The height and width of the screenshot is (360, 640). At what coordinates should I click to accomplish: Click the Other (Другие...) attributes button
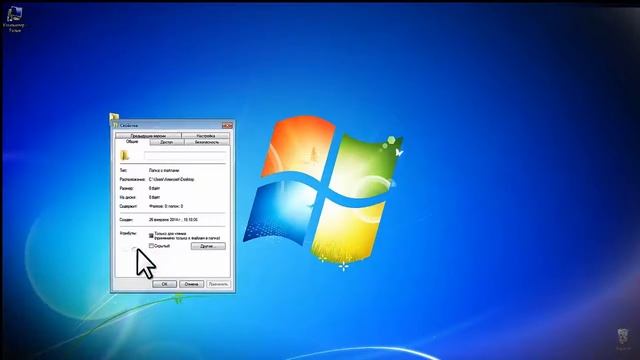(208, 246)
